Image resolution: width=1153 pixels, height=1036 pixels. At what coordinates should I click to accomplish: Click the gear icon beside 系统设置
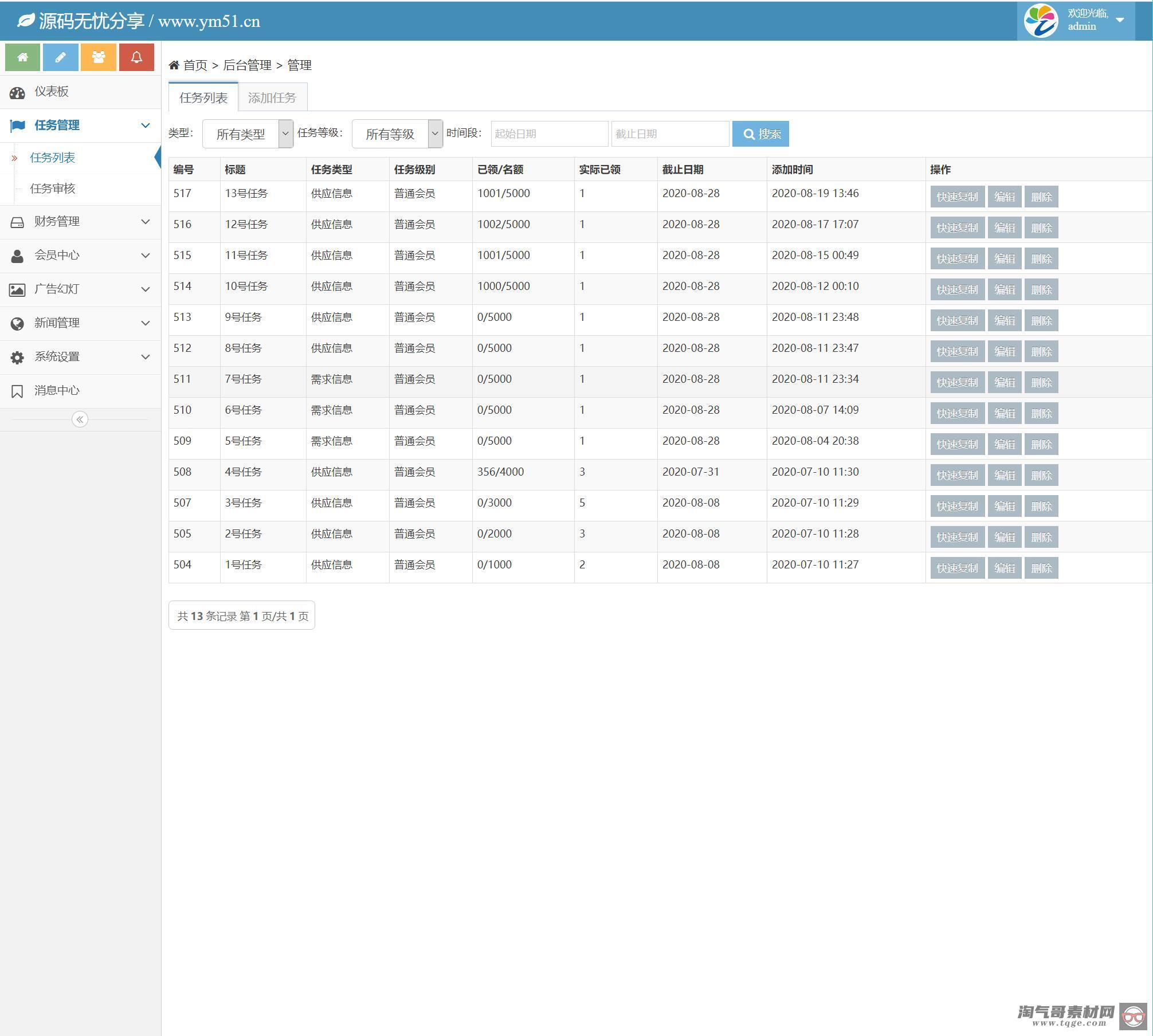coord(17,357)
